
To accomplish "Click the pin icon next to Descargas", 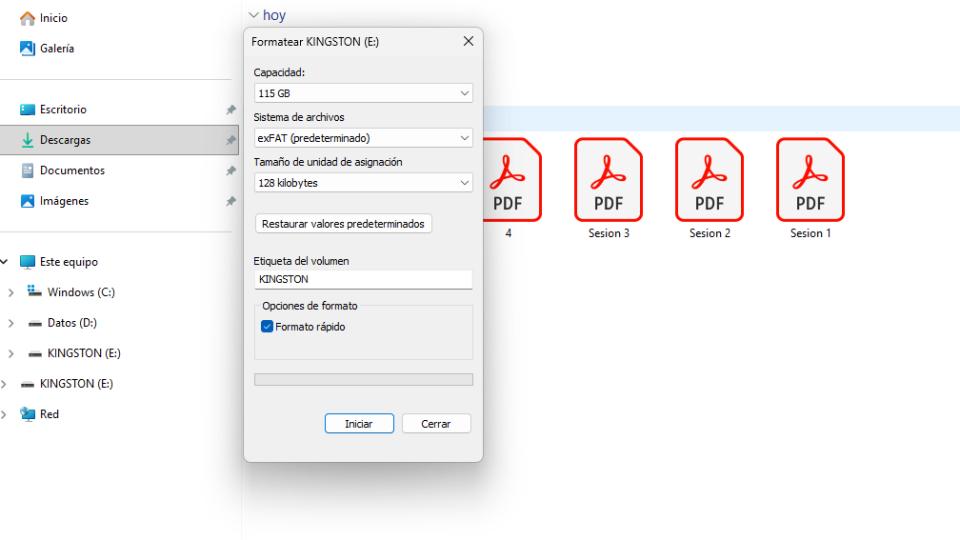I will (231, 140).
